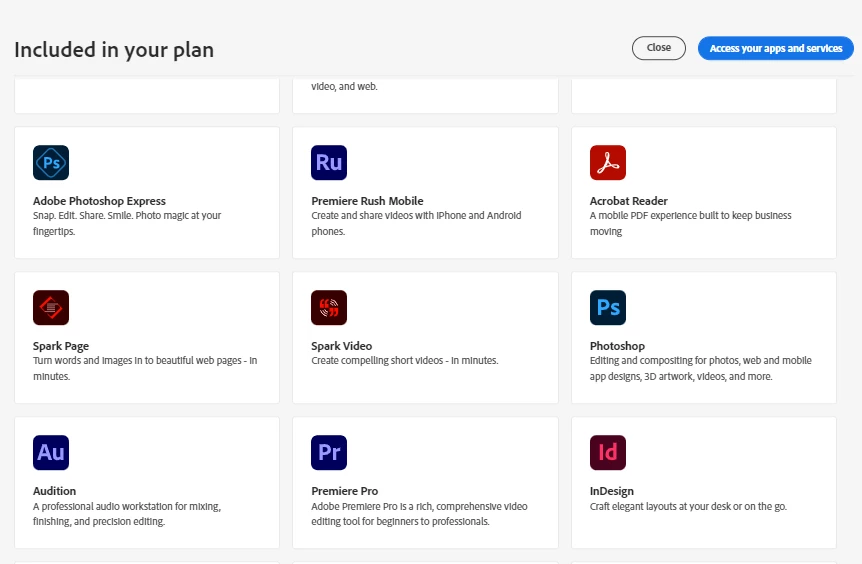Click 'Craft elegant layouts' description
Screen dimensions: 862x564
point(688,506)
